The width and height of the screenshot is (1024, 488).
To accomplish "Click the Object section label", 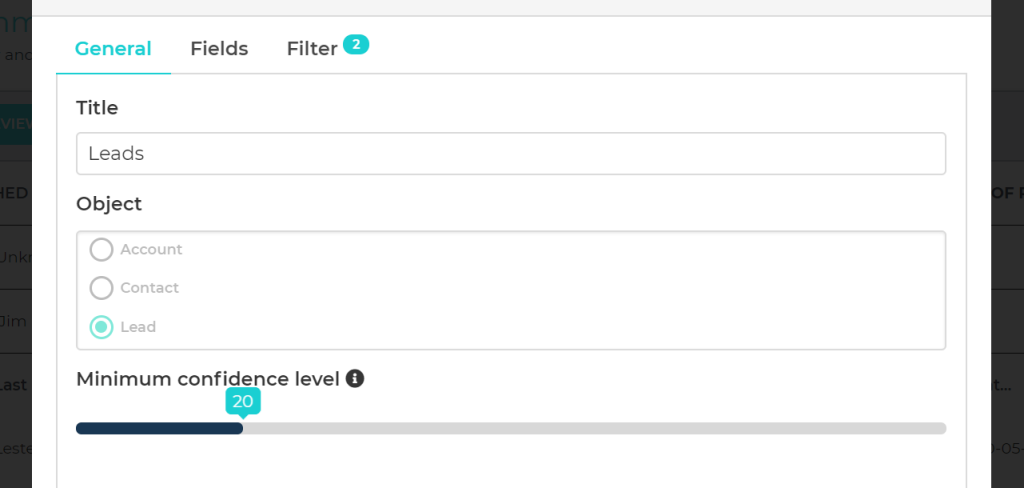I will click(109, 204).
